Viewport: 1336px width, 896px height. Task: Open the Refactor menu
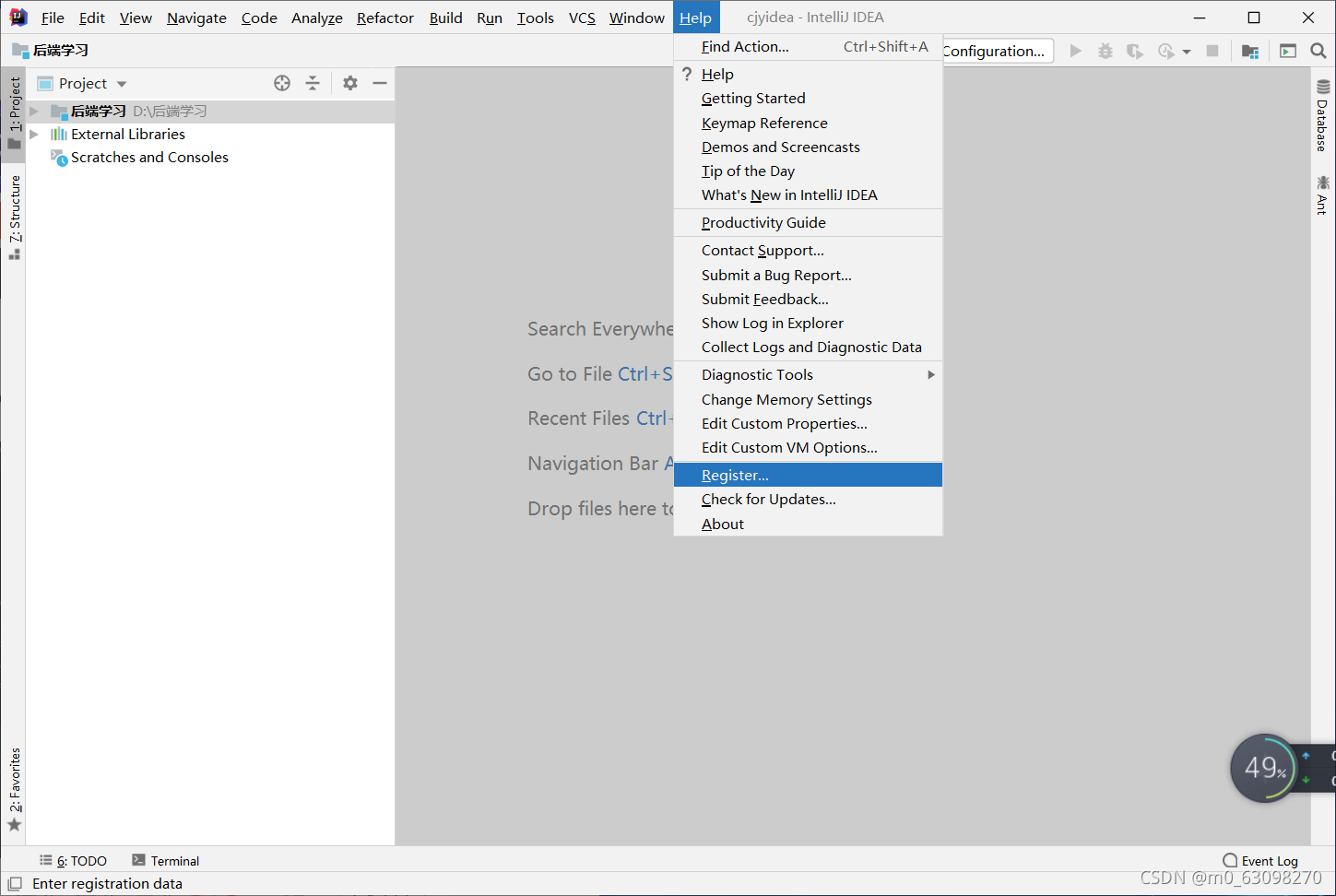tap(384, 18)
